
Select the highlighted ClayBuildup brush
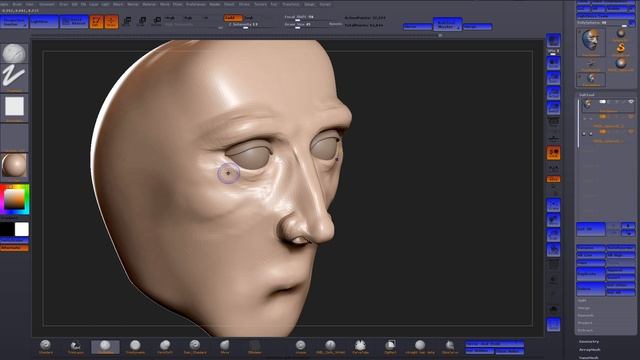pos(105,347)
